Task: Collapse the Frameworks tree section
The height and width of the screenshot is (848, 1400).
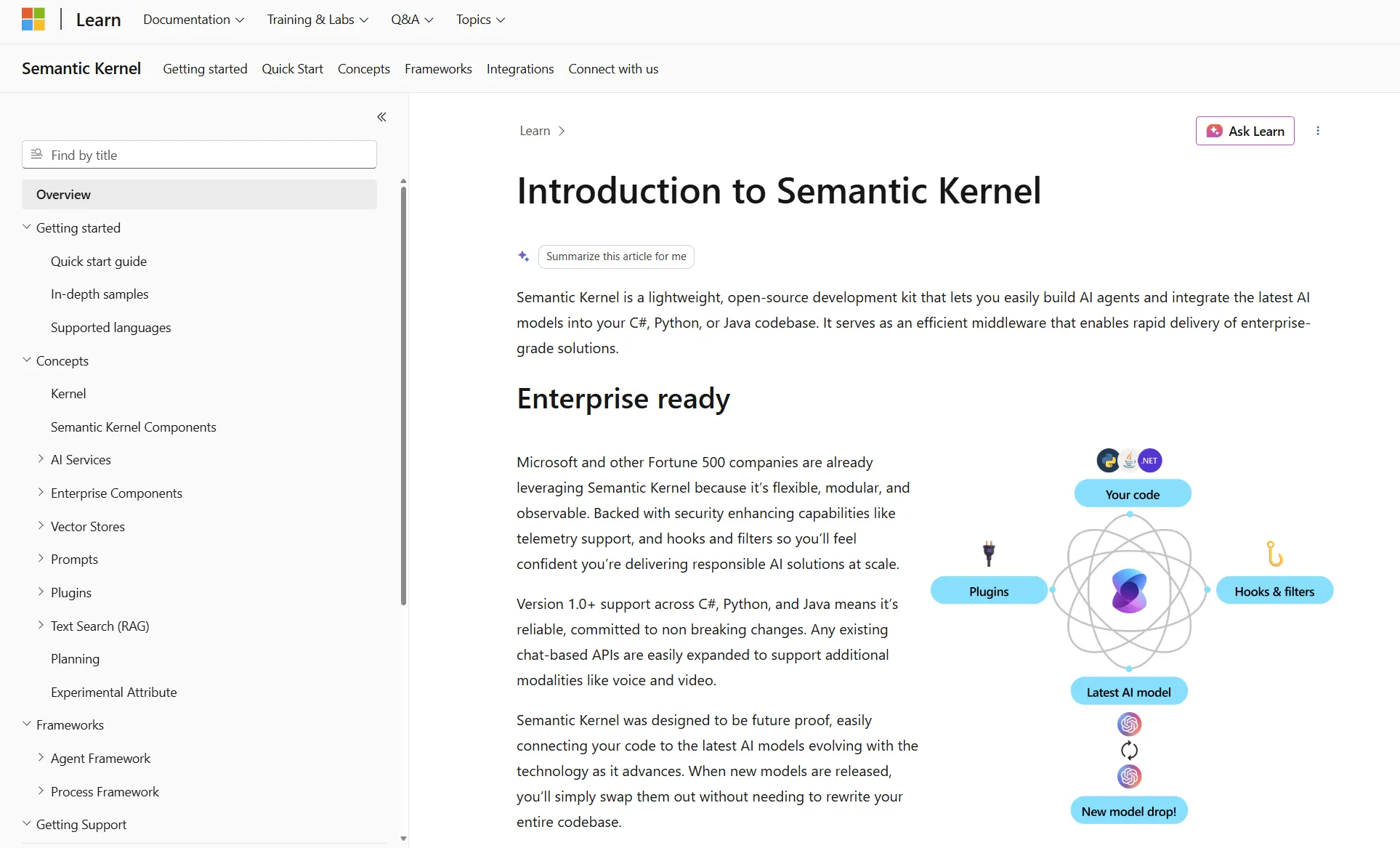Action: point(27,724)
